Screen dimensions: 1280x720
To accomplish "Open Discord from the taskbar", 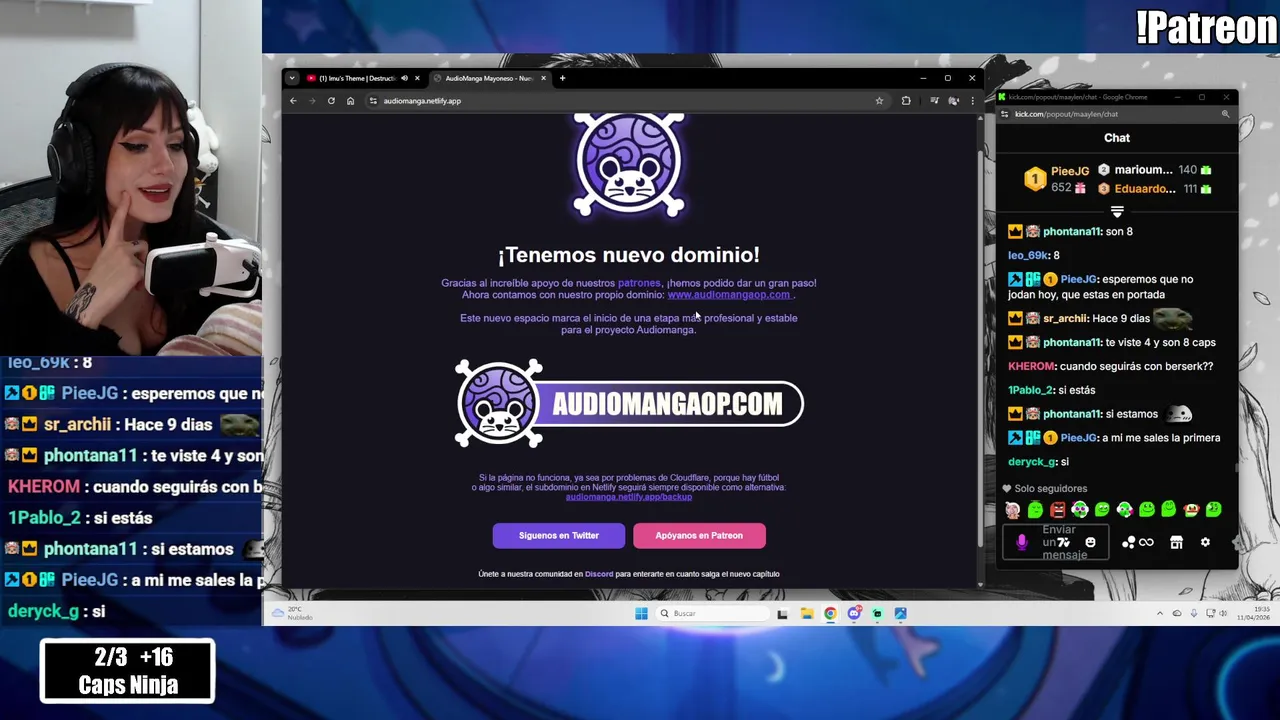I will pyautogui.click(x=854, y=613).
